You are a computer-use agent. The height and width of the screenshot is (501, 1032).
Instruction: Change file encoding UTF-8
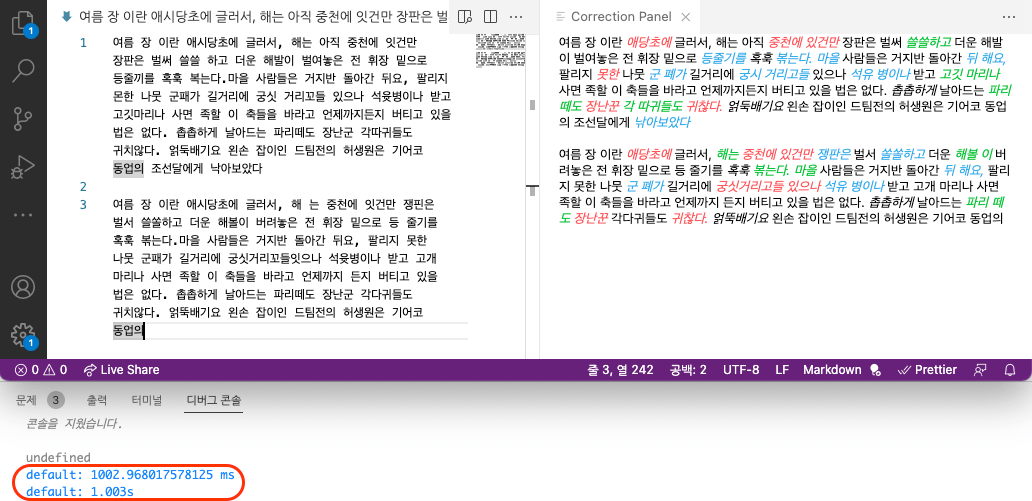(x=741, y=370)
